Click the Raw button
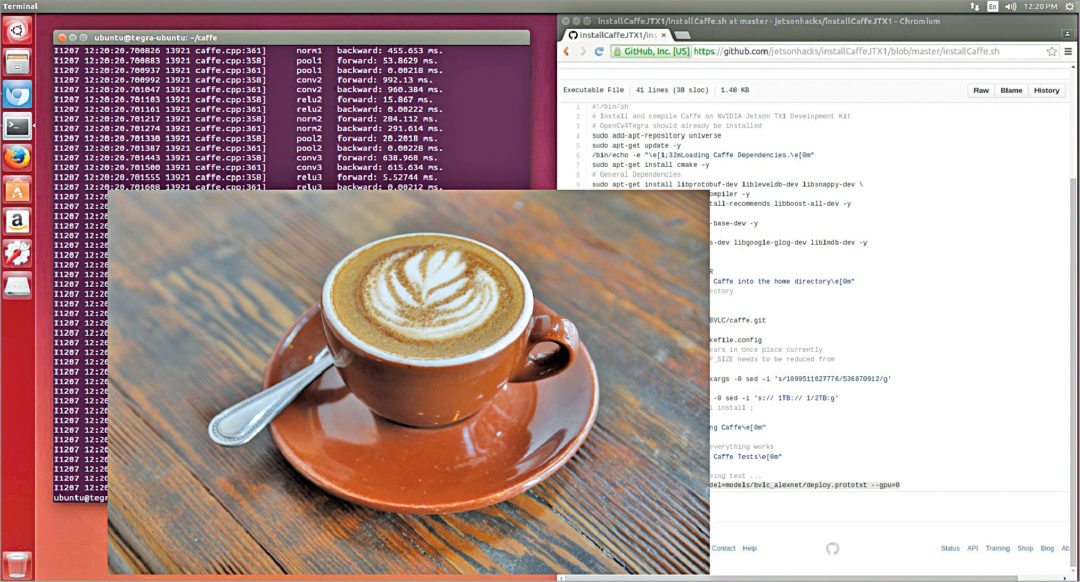Screen dimensions: 1080x582 click(981, 90)
